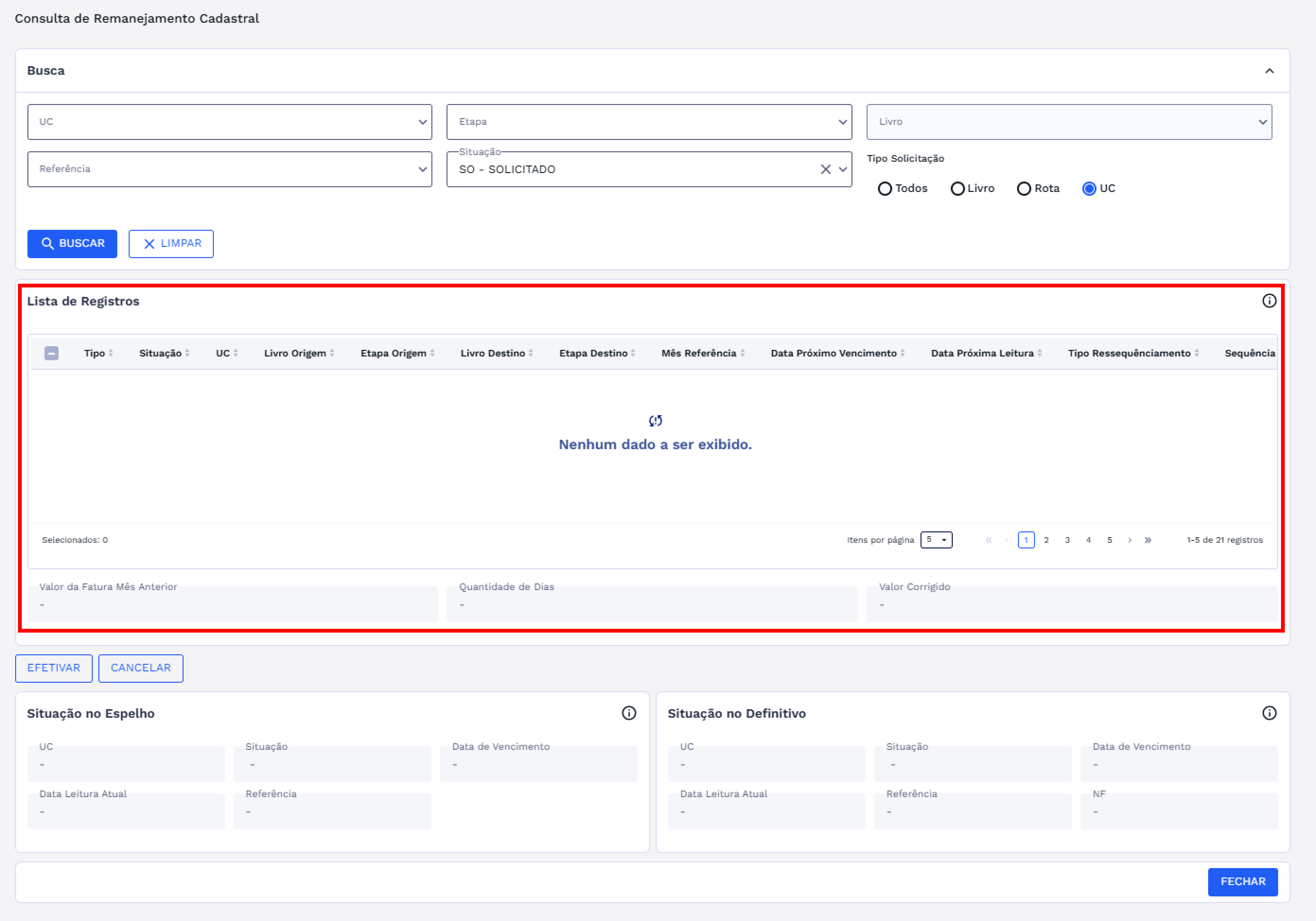
Task: Click the Valor Corrigido field
Action: pyautogui.click(x=1072, y=604)
